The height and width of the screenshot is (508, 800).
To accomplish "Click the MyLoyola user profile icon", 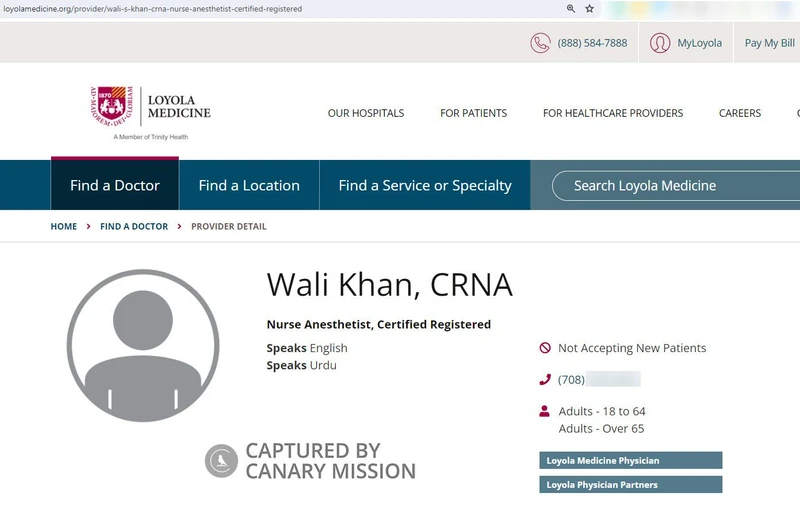I will coord(660,43).
